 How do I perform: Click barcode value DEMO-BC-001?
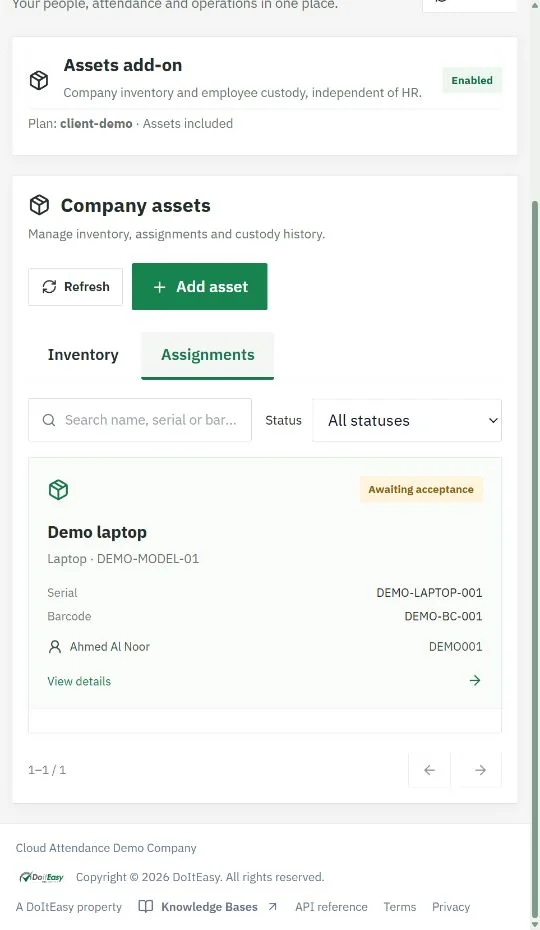pyautogui.click(x=443, y=616)
